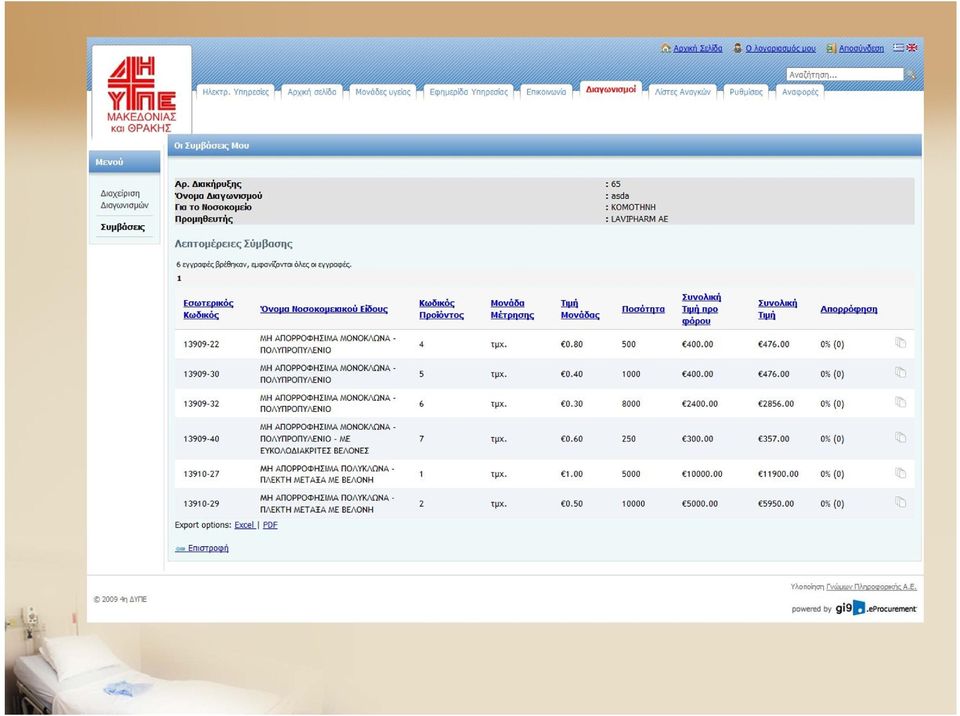Click internal code cell 13909-32
Image resolution: width=960 pixels, height=716 pixels.
tap(201, 404)
